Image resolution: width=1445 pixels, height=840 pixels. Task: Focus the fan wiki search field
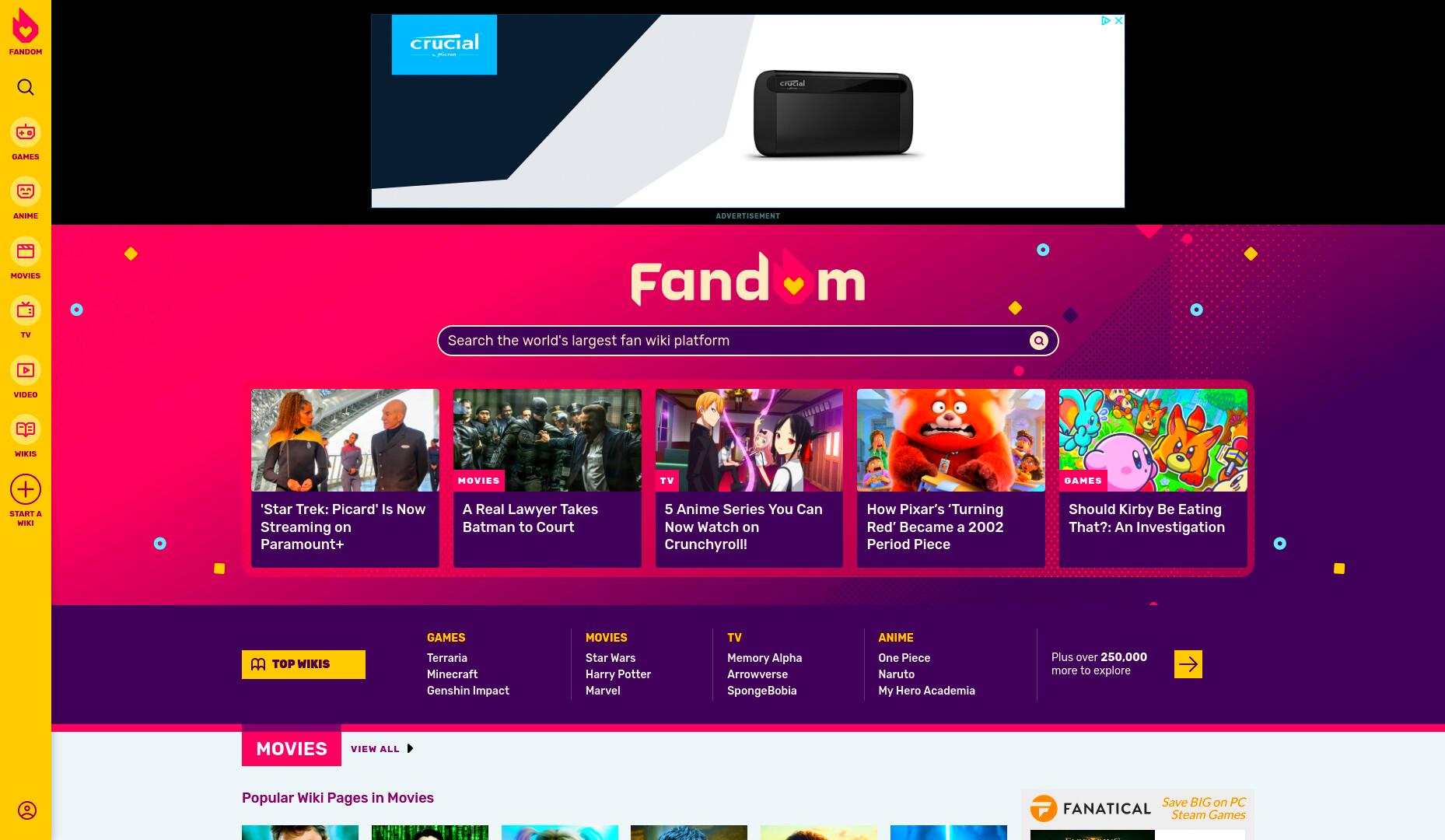pos(735,341)
